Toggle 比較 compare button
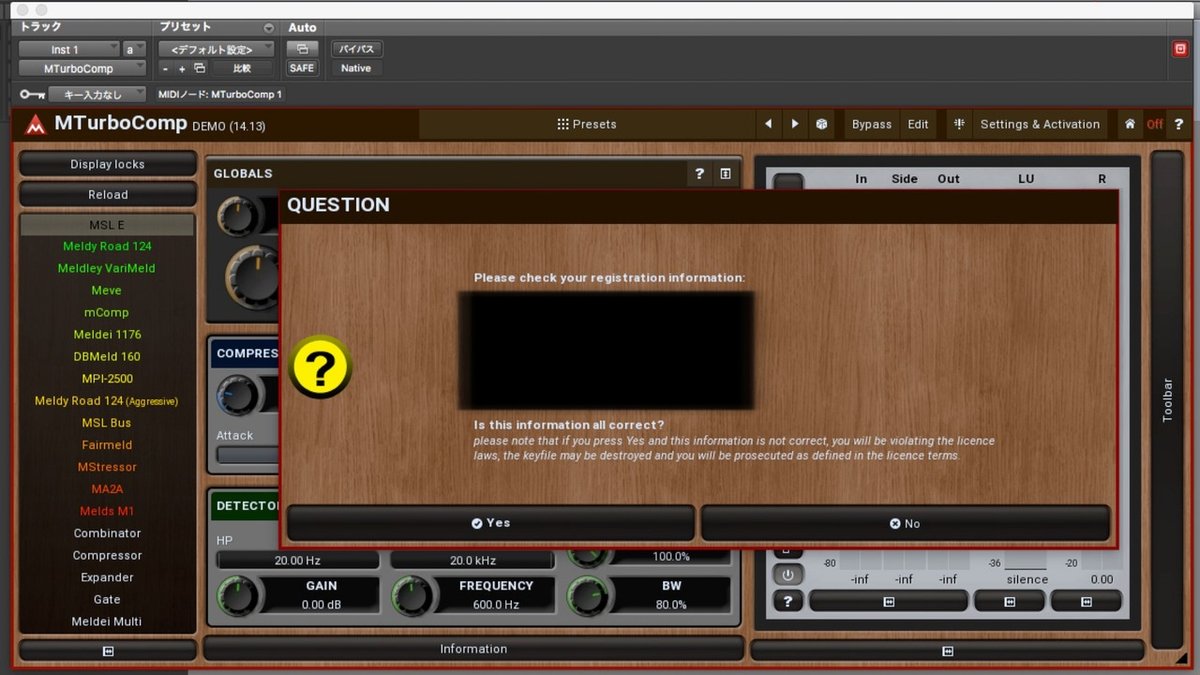Viewport: 1200px width, 675px height. (x=242, y=68)
